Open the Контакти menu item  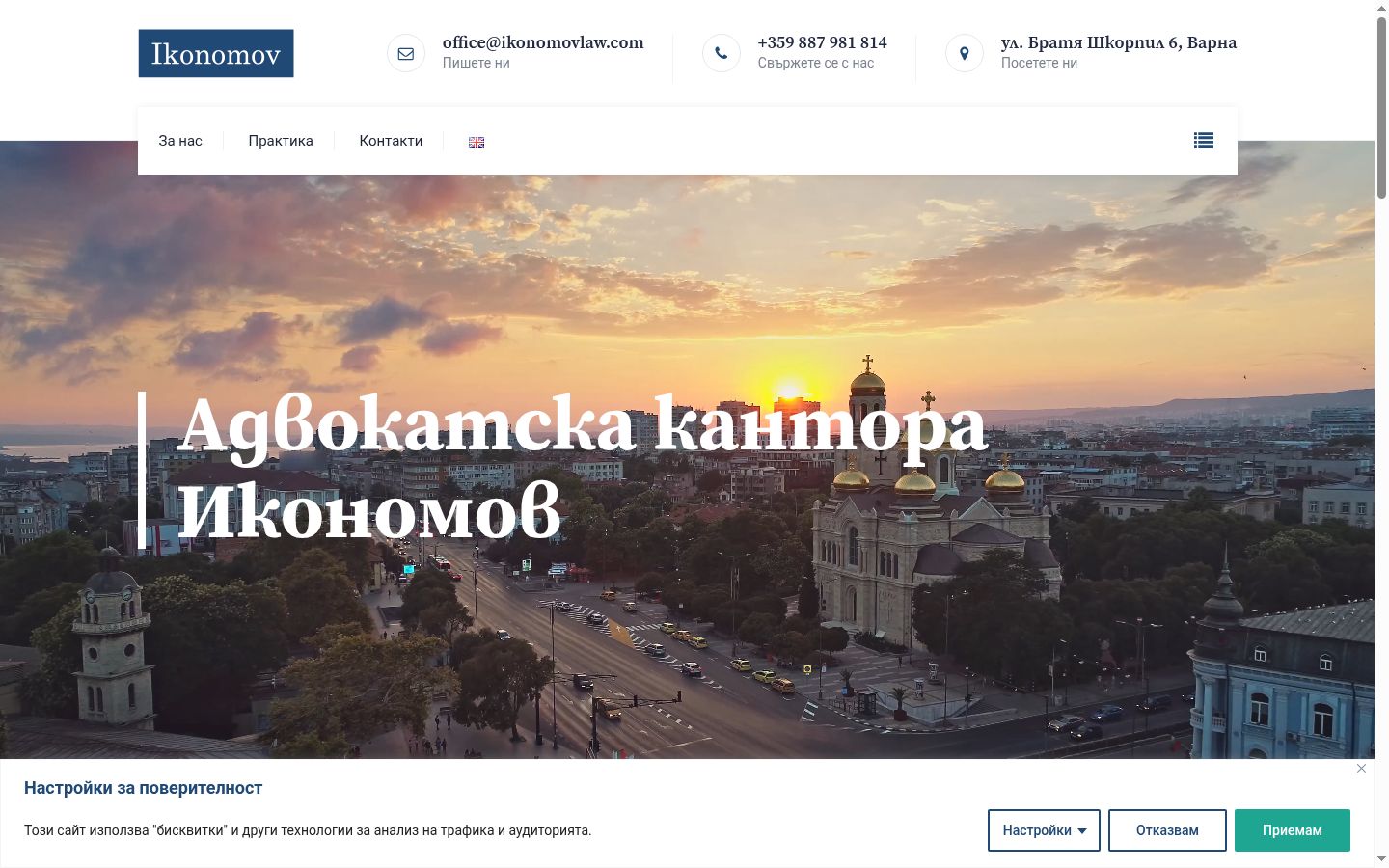pyautogui.click(x=391, y=141)
